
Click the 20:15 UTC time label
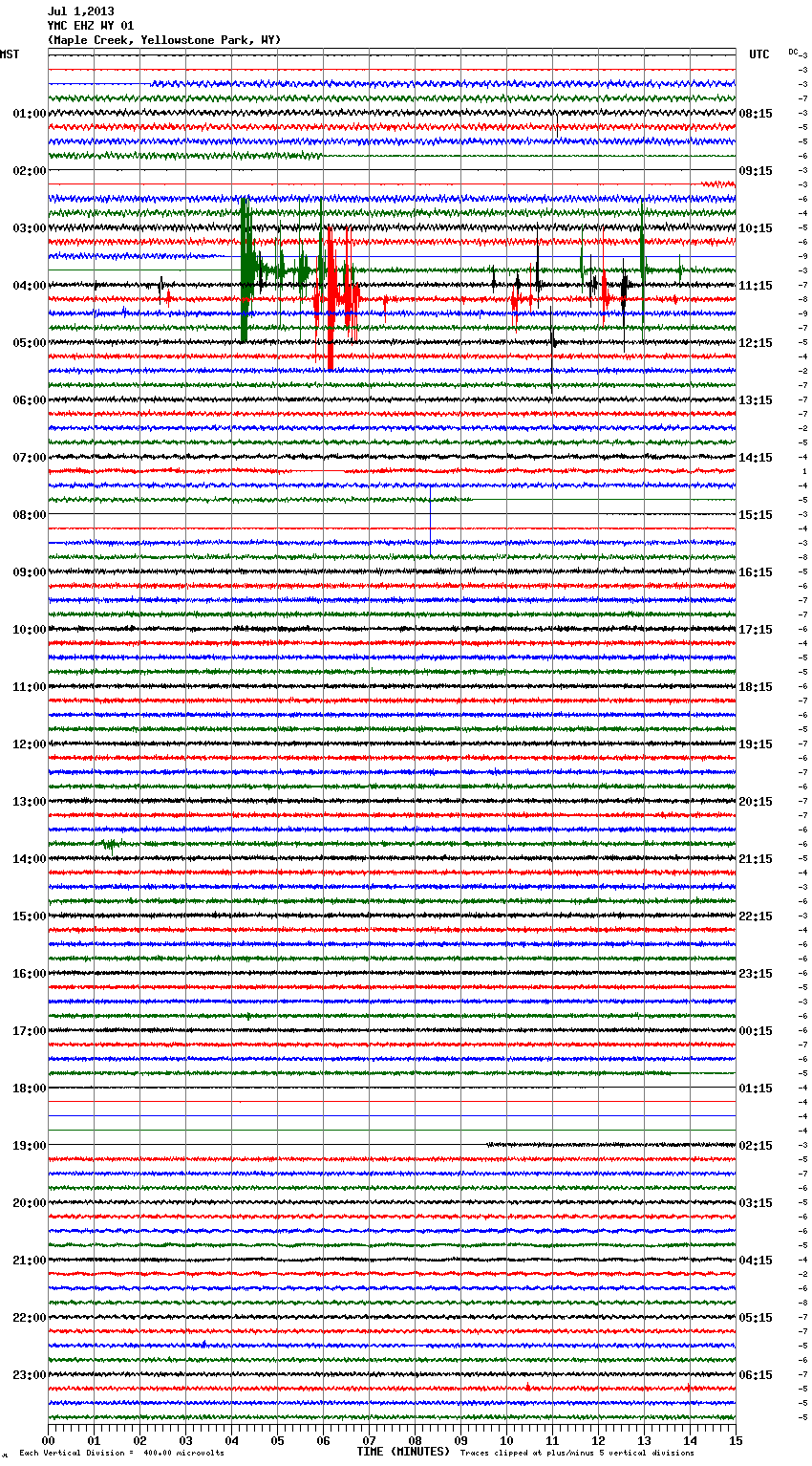(756, 802)
